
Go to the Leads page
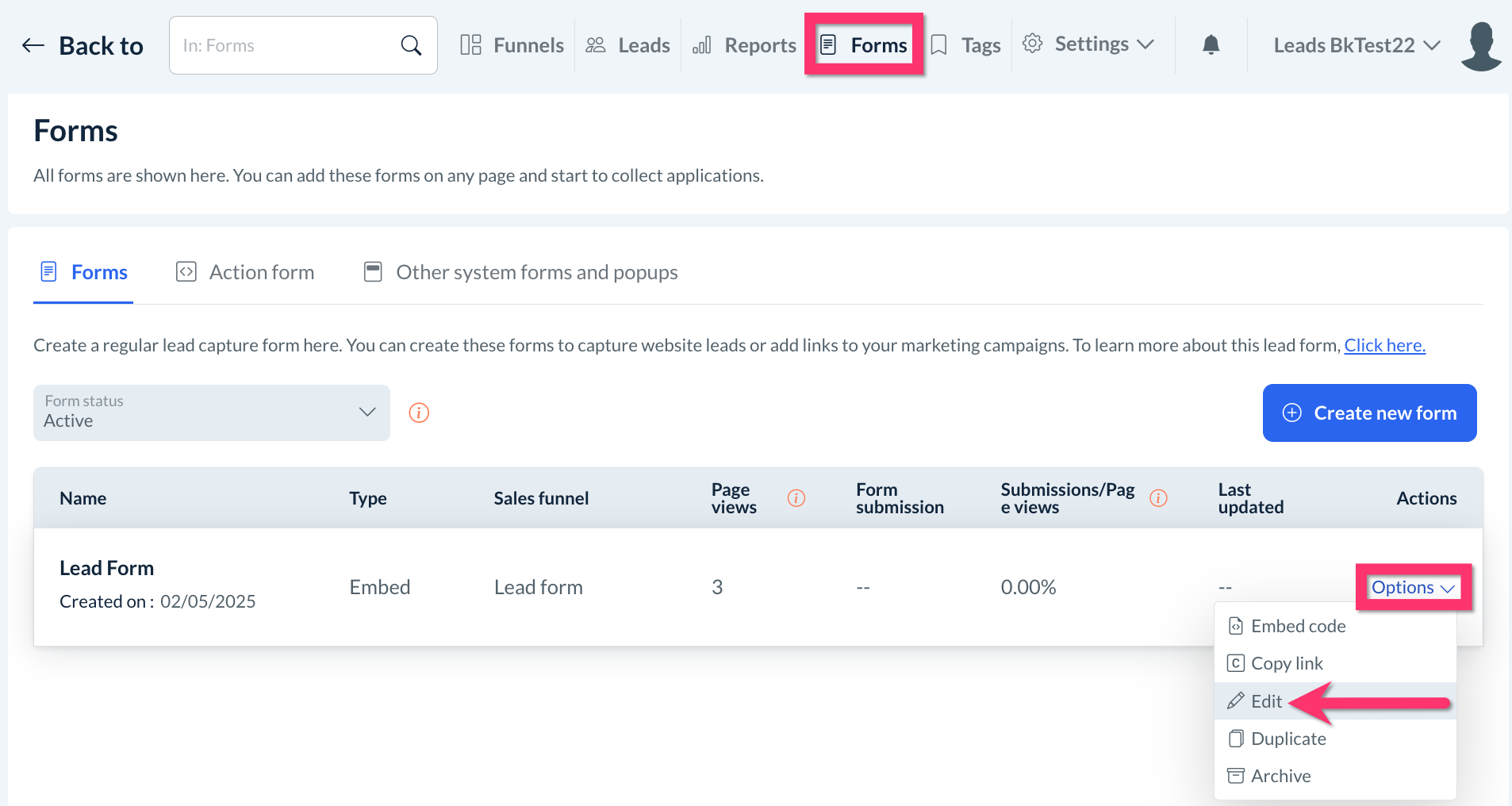click(628, 45)
